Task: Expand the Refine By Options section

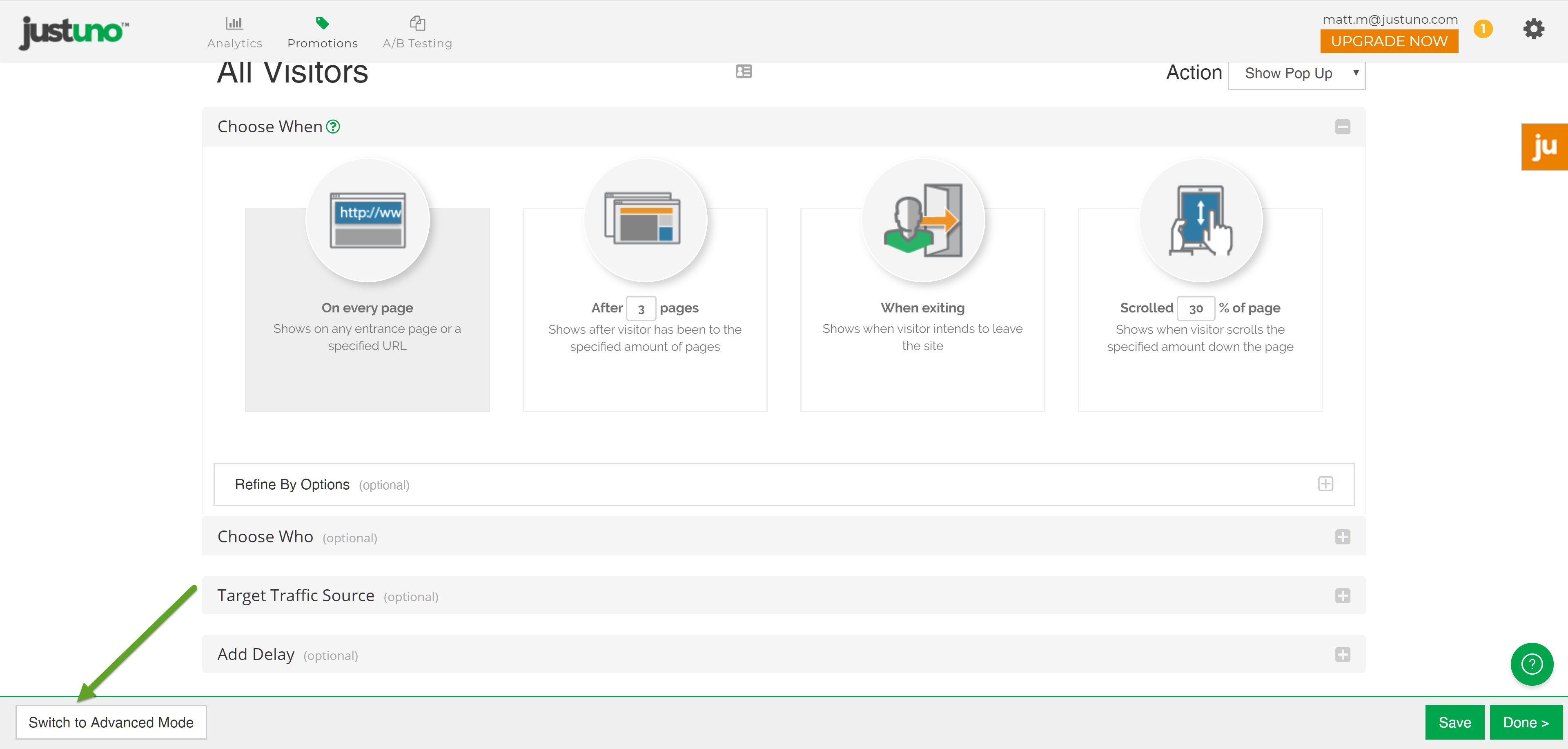Action: pyautogui.click(x=1325, y=484)
